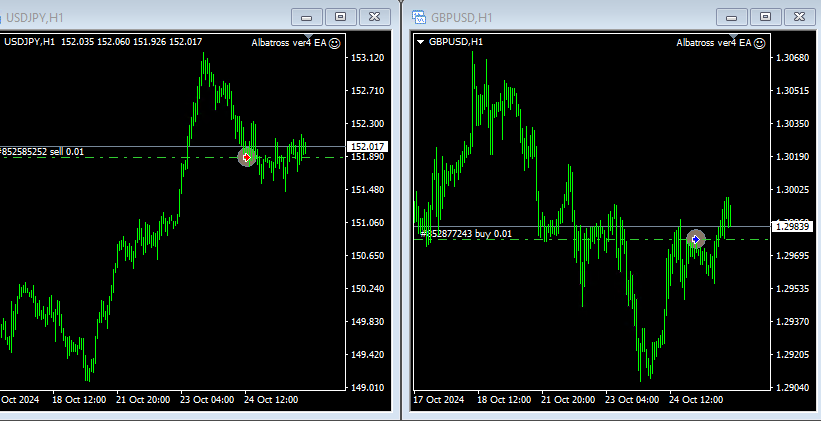Select the #852585252 sell 0.01 order label
Screen dimensions: 821x421
point(41,152)
